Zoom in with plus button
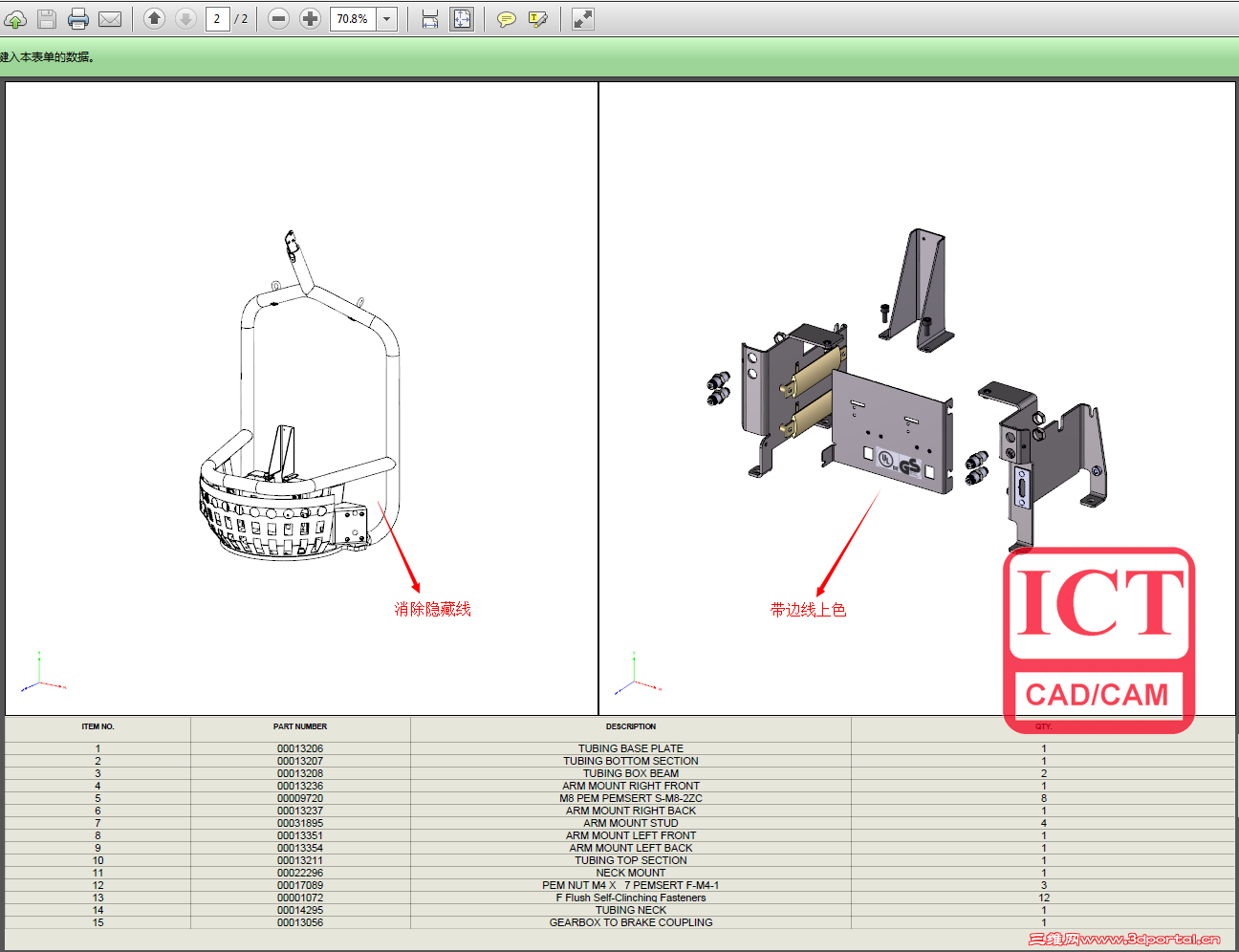 click(x=310, y=19)
